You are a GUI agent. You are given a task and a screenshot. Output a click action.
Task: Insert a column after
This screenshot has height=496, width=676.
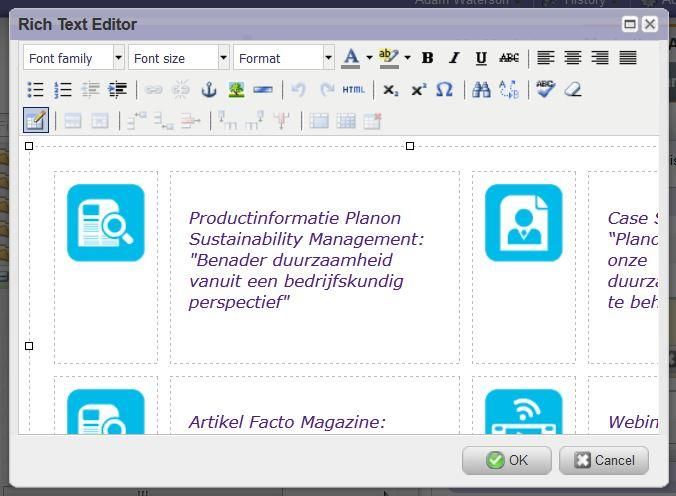254,121
